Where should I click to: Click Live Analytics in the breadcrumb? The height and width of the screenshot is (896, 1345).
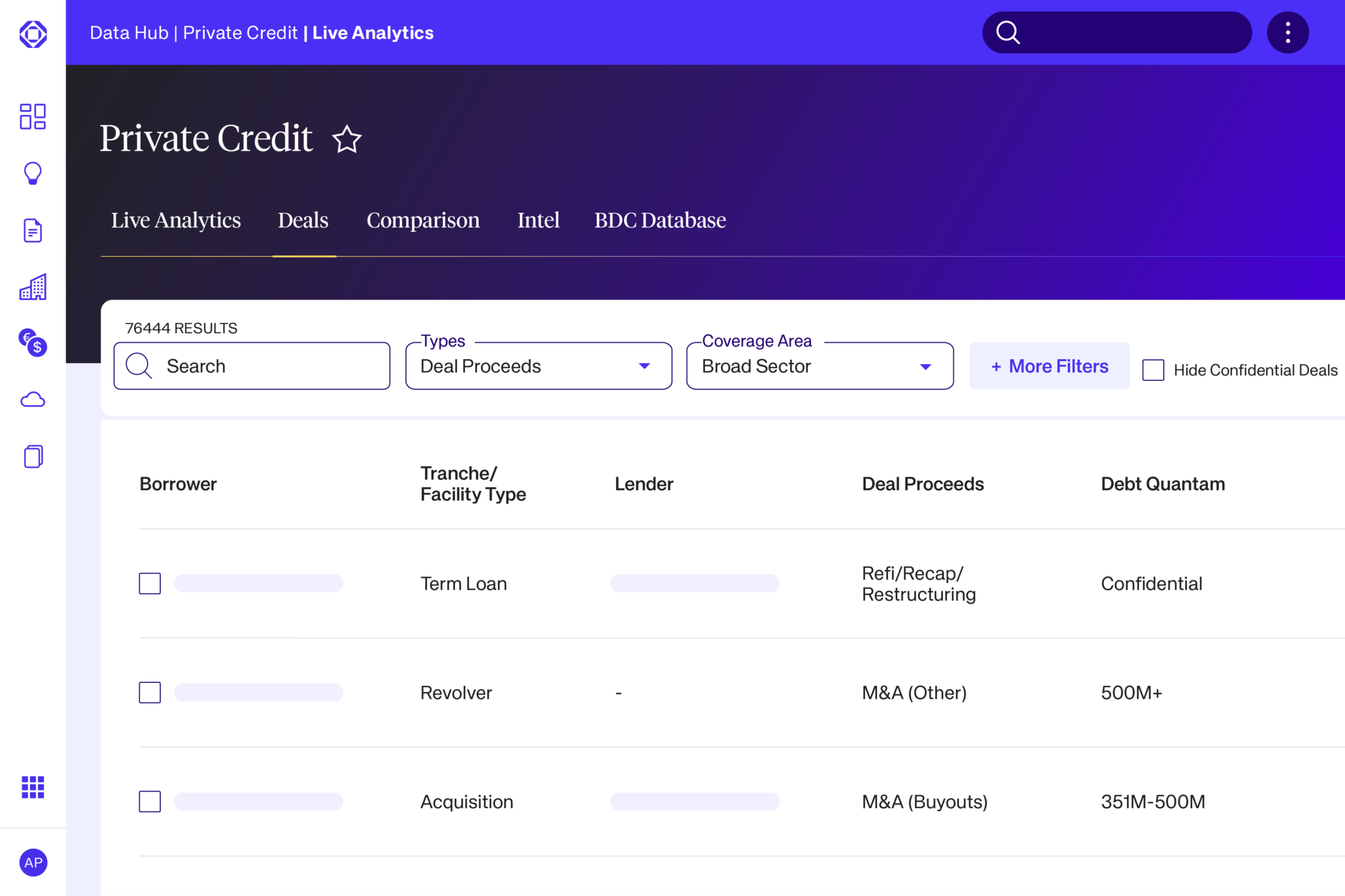(x=373, y=33)
